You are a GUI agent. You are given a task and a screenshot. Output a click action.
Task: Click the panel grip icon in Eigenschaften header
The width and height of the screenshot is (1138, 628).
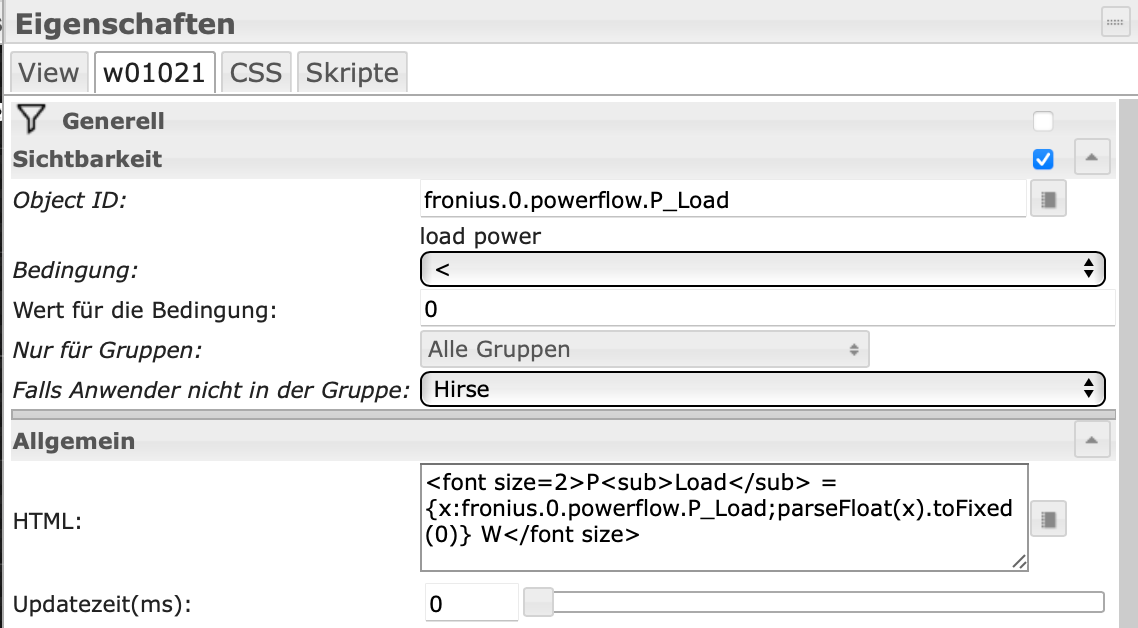point(1115,22)
